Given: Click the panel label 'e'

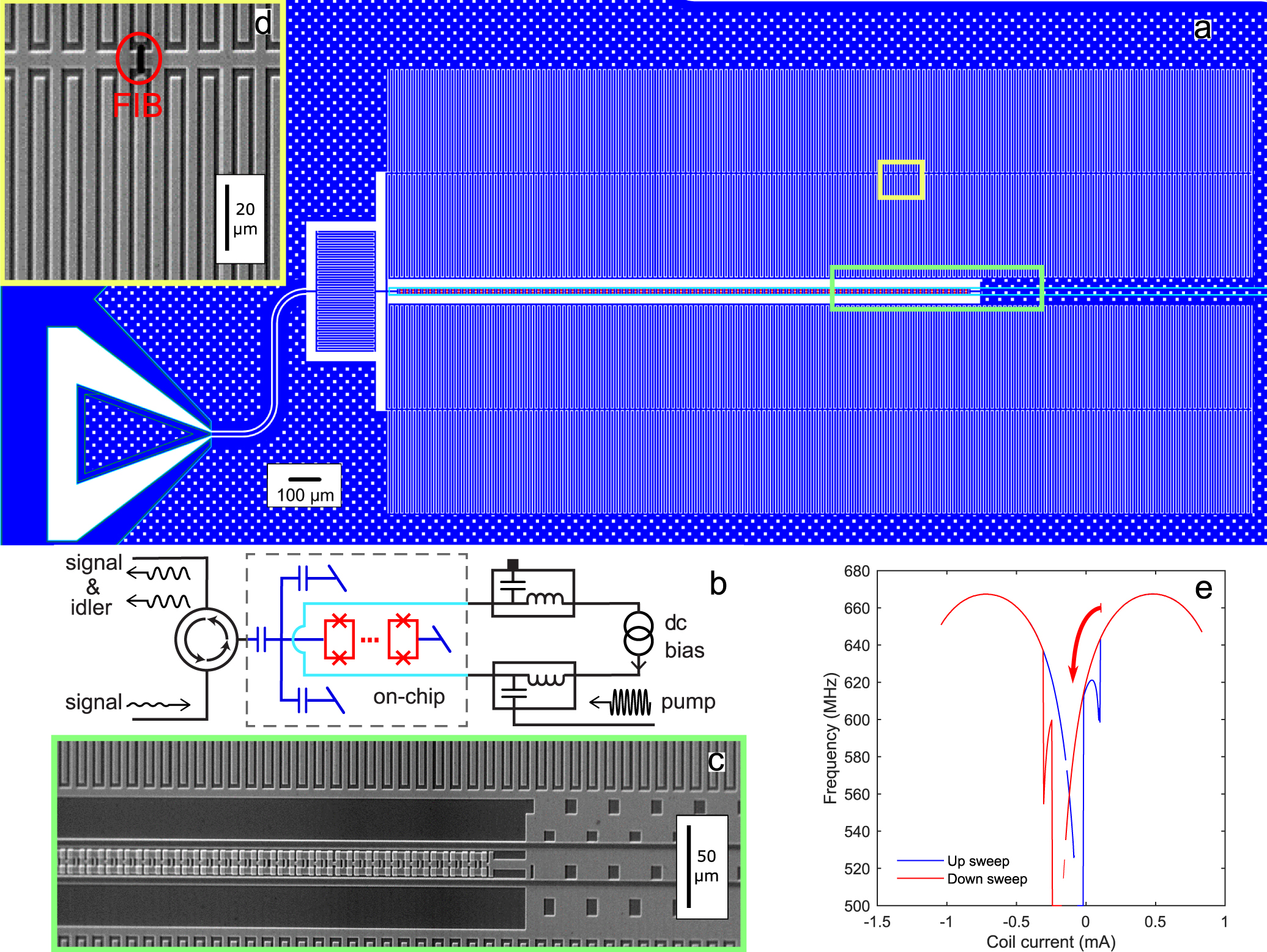Looking at the screenshot, I should click(x=1203, y=589).
